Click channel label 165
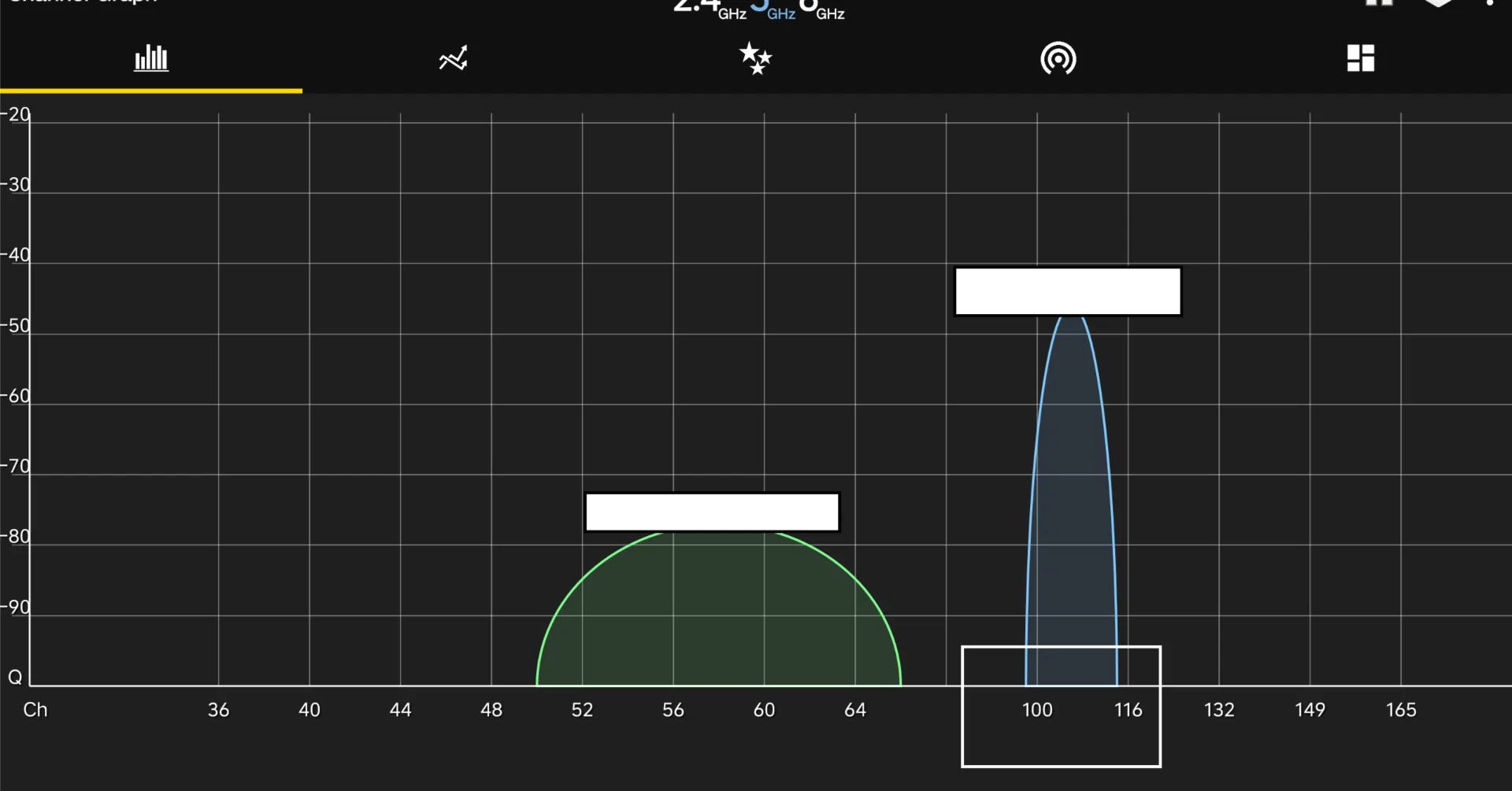This screenshot has width=1512, height=791. (1401, 710)
